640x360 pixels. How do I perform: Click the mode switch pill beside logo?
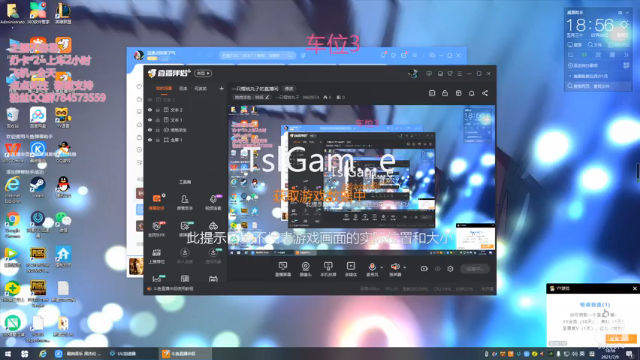[x=203, y=73]
